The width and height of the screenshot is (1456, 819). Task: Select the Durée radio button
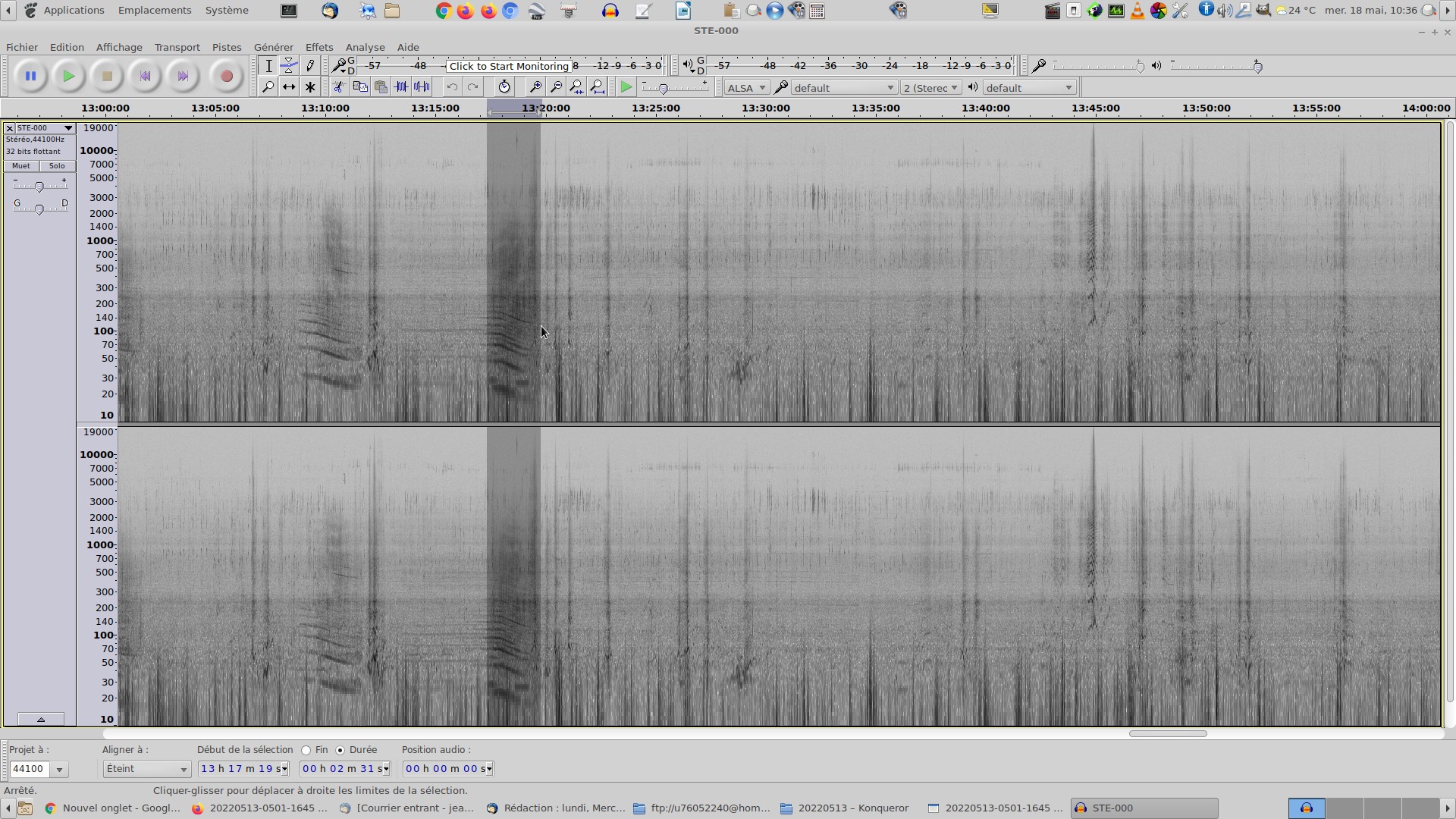click(340, 750)
